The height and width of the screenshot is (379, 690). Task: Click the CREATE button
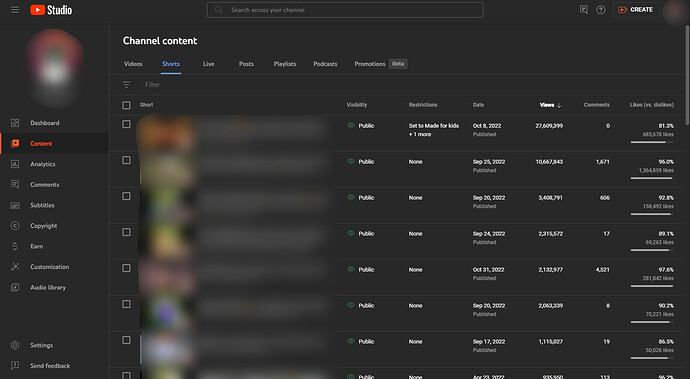pyautogui.click(x=636, y=10)
